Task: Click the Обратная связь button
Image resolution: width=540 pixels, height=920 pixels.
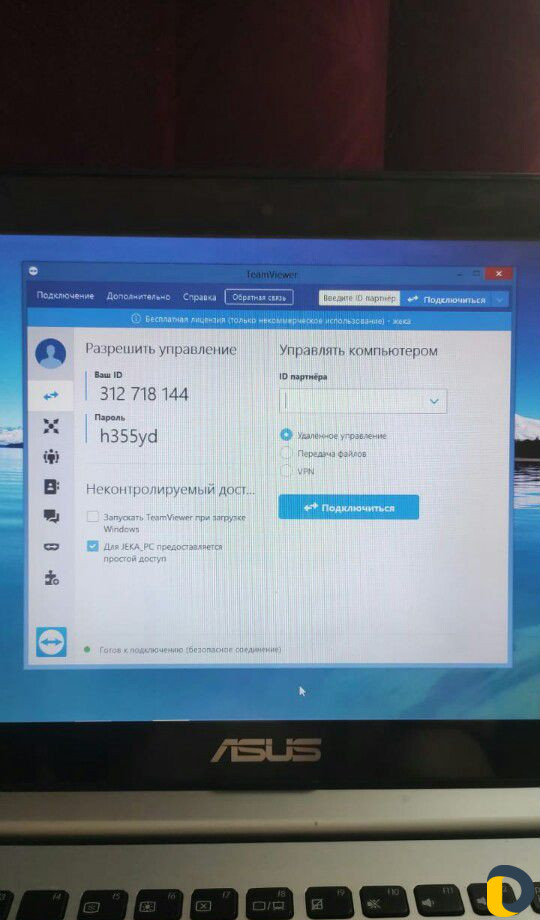Action: (x=259, y=297)
